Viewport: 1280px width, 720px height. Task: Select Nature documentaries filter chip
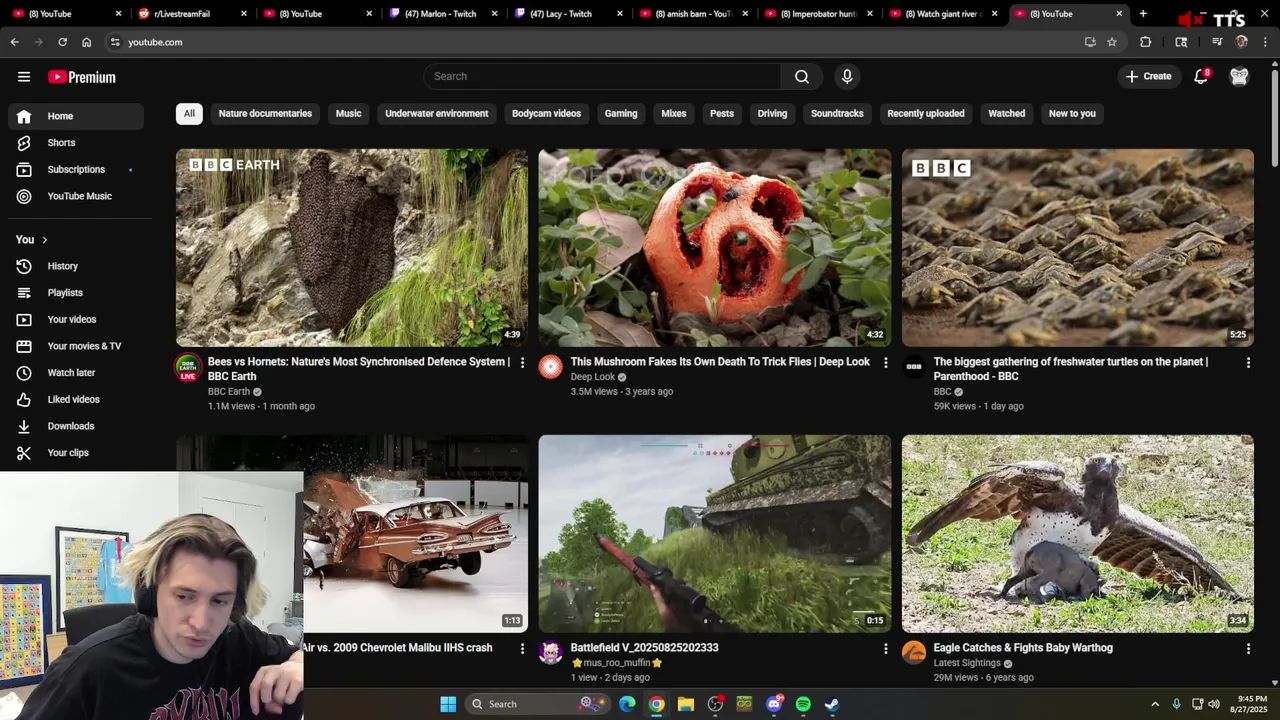[265, 113]
